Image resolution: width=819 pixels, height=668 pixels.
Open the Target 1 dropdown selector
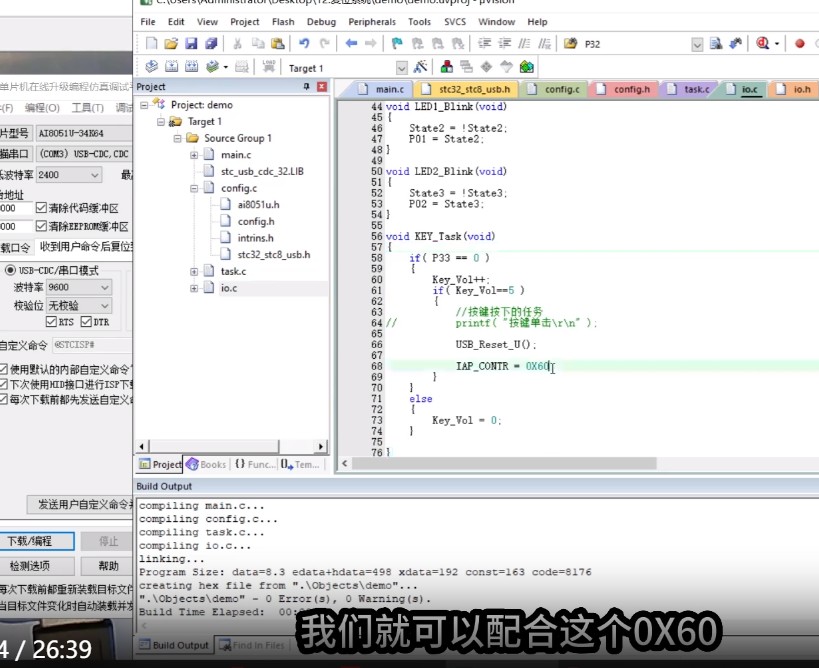402,66
